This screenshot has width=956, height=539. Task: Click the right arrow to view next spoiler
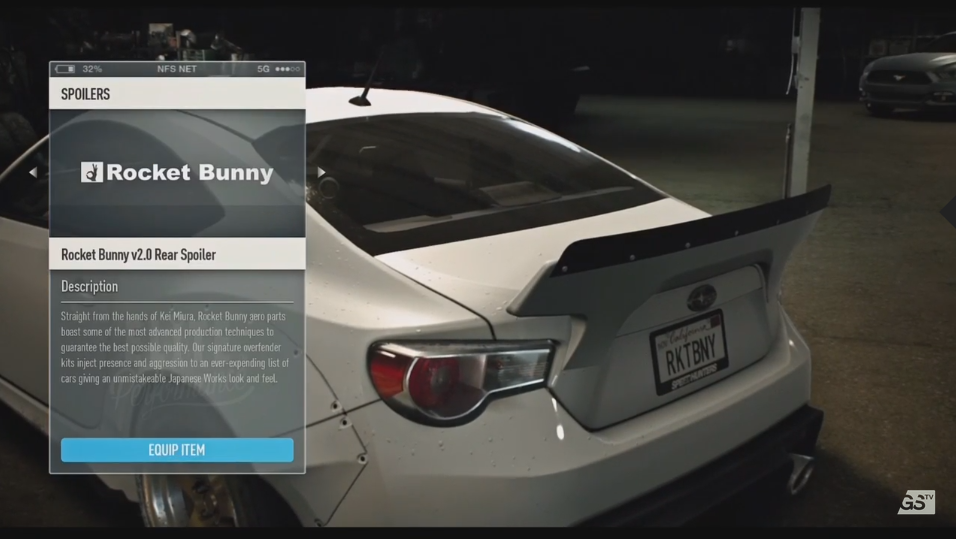coord(321,172)
